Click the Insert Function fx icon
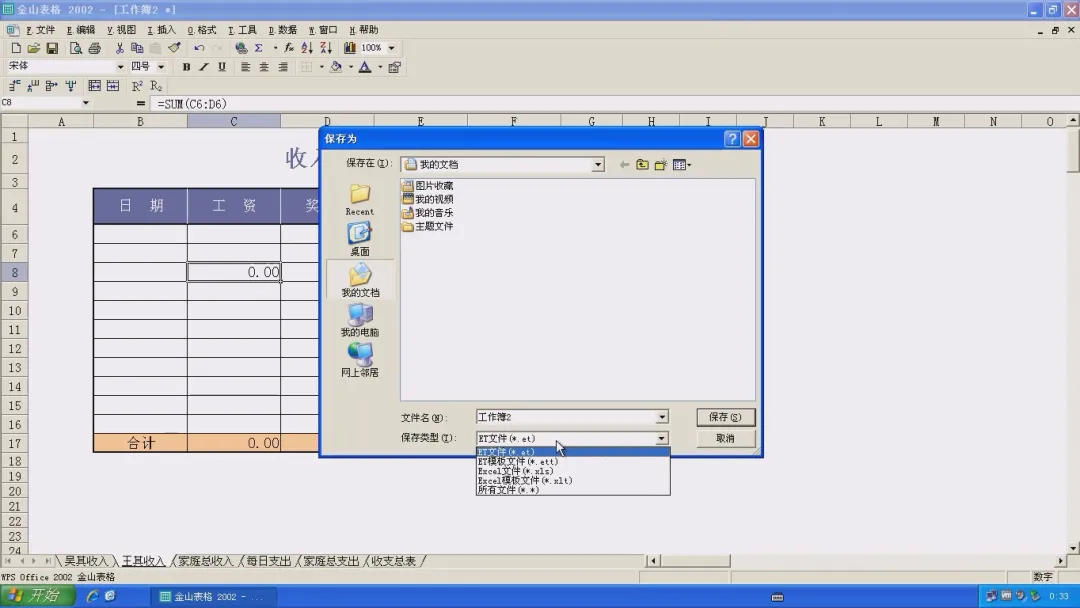The height and width of the screenshot is (608, 1080). coord(289,48)
